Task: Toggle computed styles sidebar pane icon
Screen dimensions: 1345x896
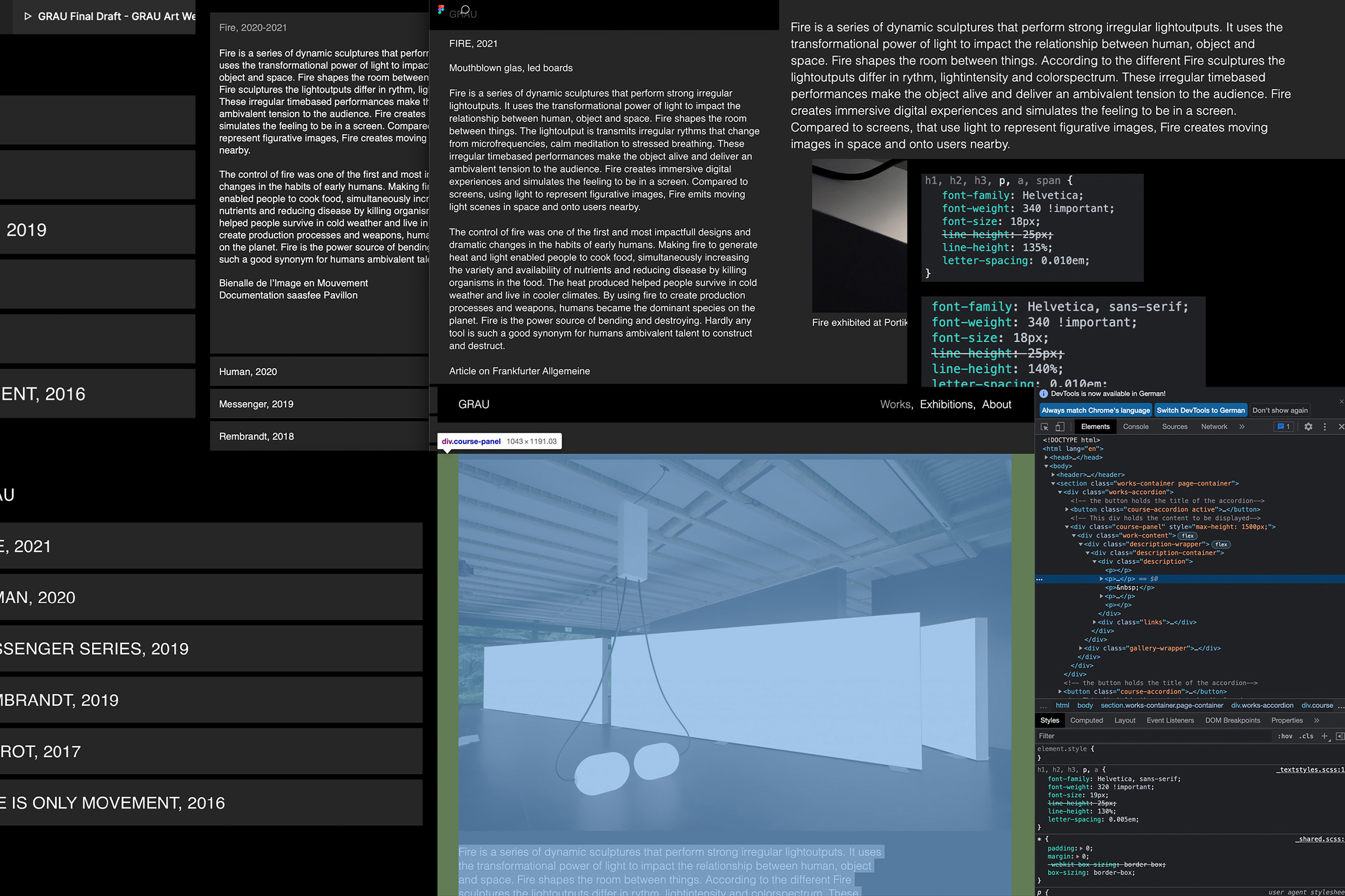Action: (x=1339, y=736)
